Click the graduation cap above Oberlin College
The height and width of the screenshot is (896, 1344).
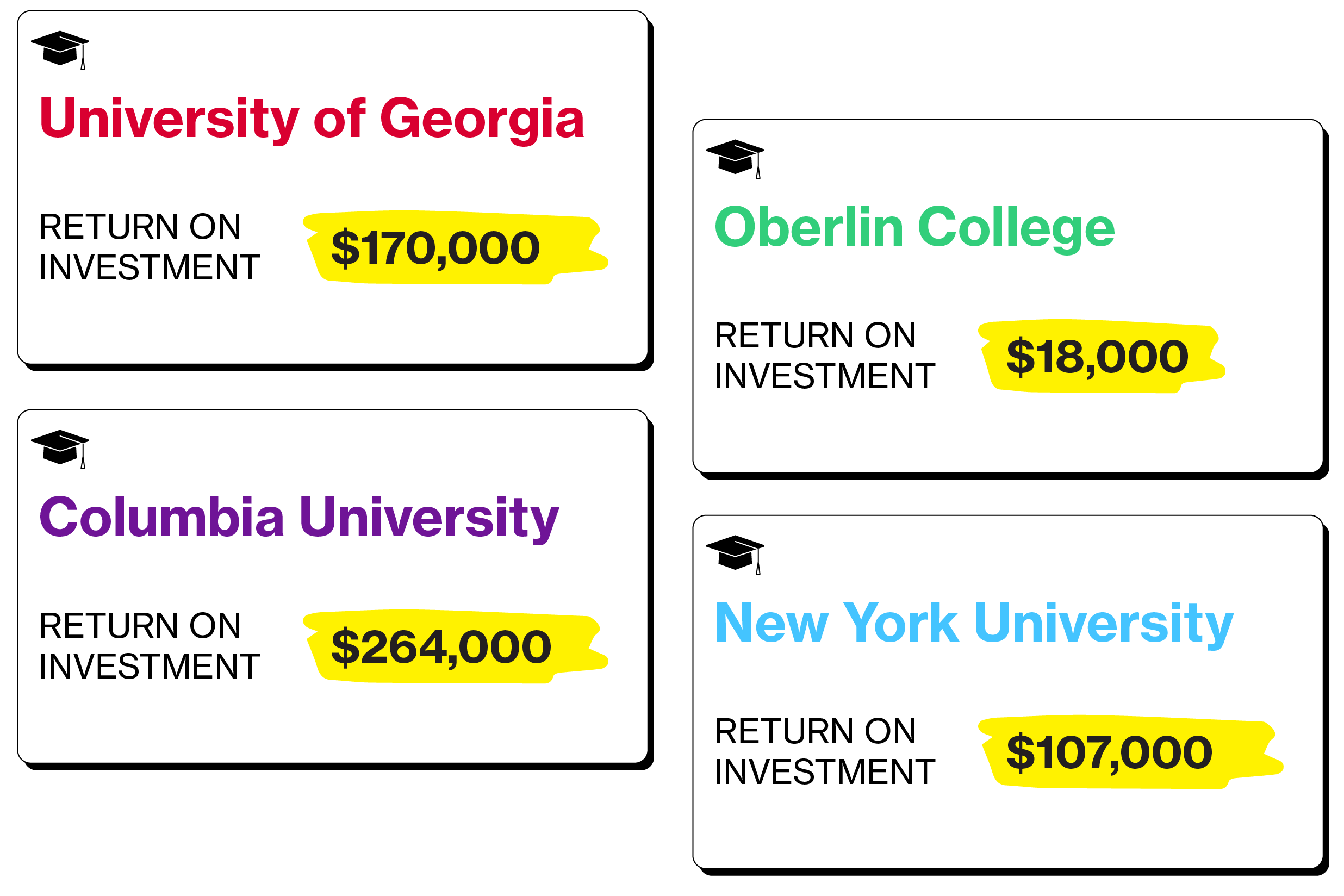[735, 158]
